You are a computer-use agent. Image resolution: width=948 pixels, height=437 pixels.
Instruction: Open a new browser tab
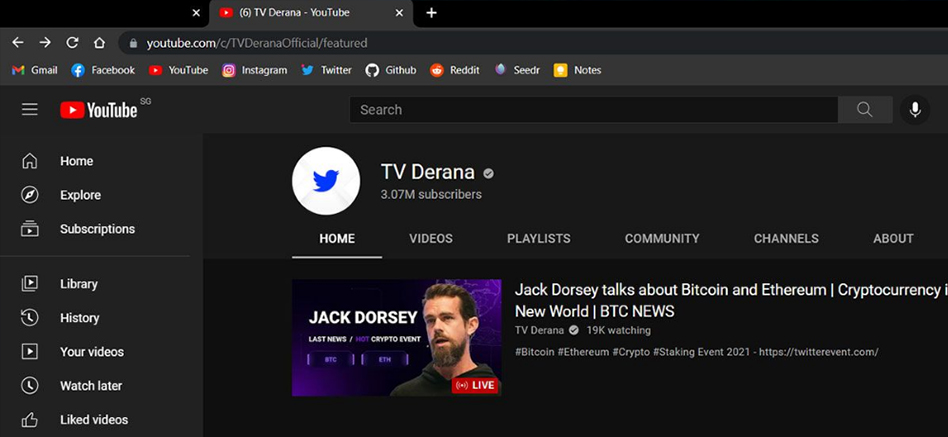pos(431,13)
